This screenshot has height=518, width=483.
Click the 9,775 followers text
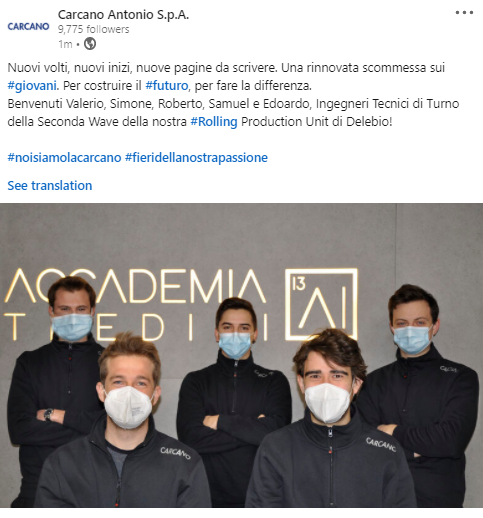pyautogui.click(x=94, y=29)
